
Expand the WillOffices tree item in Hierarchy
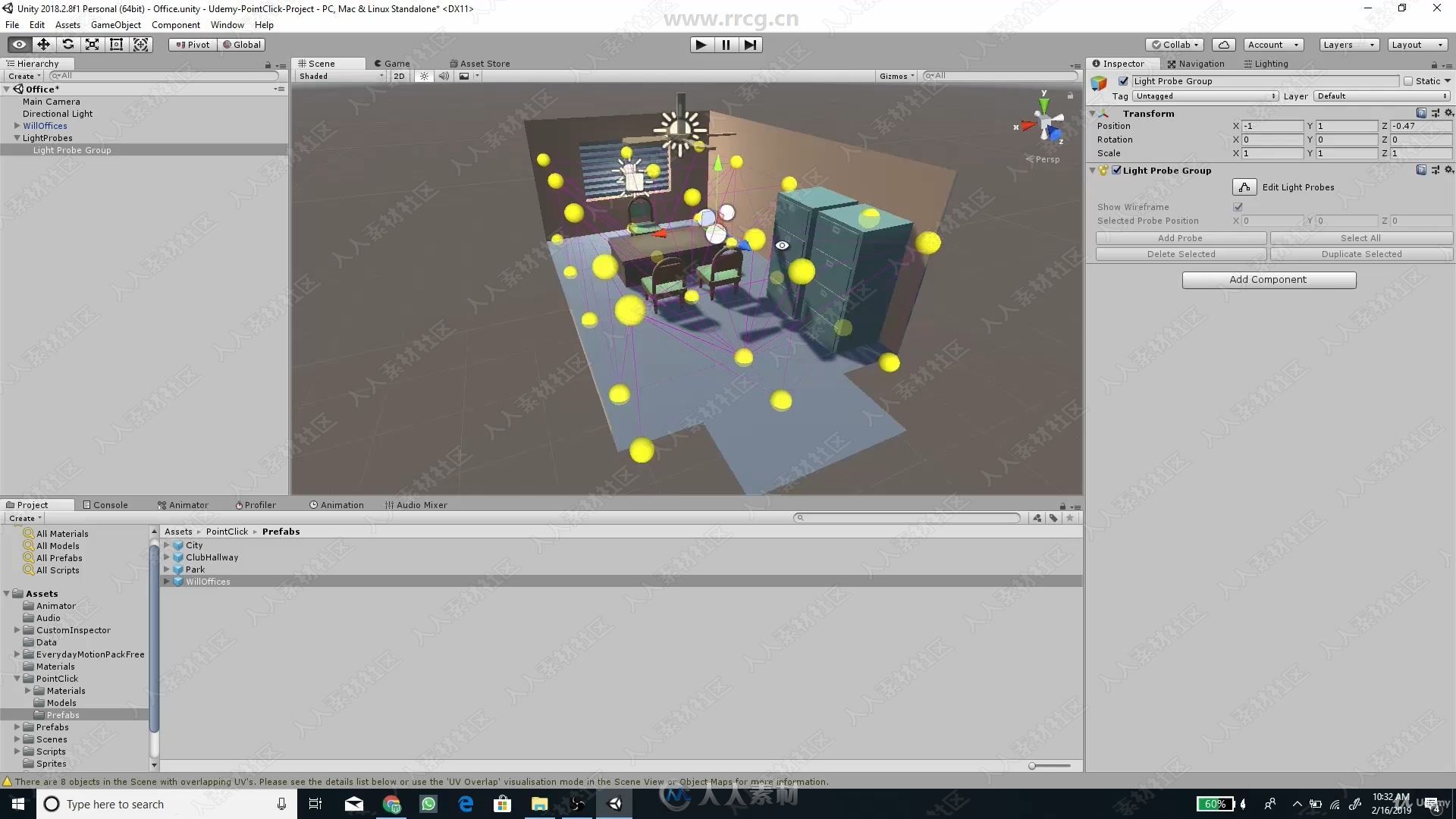pyautogui.click(x=17, y=125)
